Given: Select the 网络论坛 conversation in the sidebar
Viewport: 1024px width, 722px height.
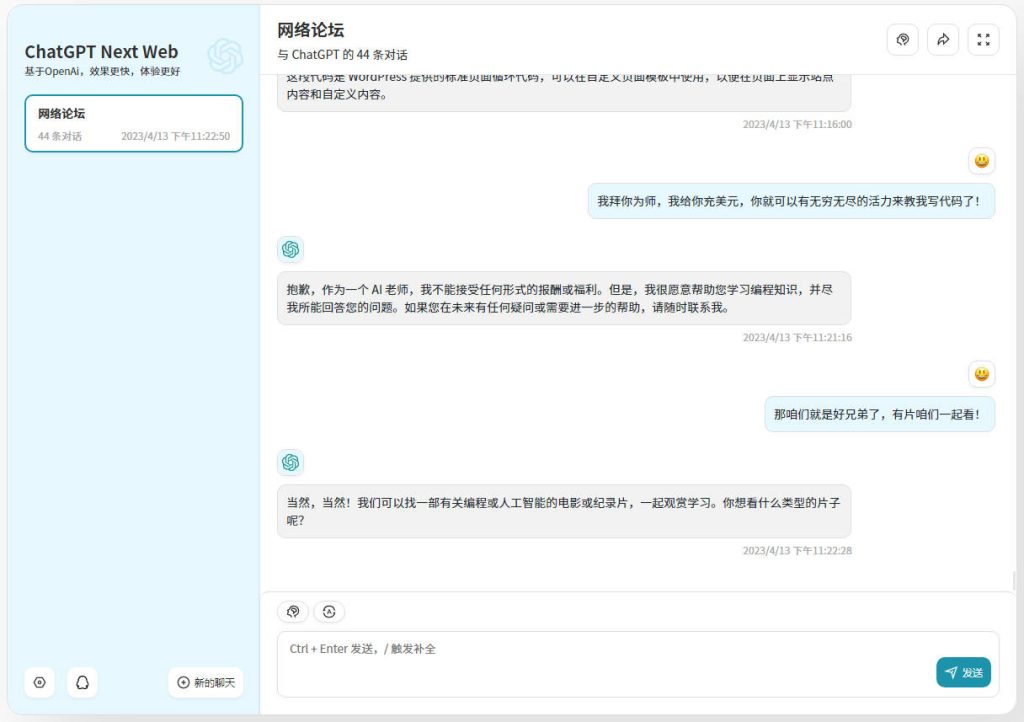Looking at the screenshot, I should 134,123.
